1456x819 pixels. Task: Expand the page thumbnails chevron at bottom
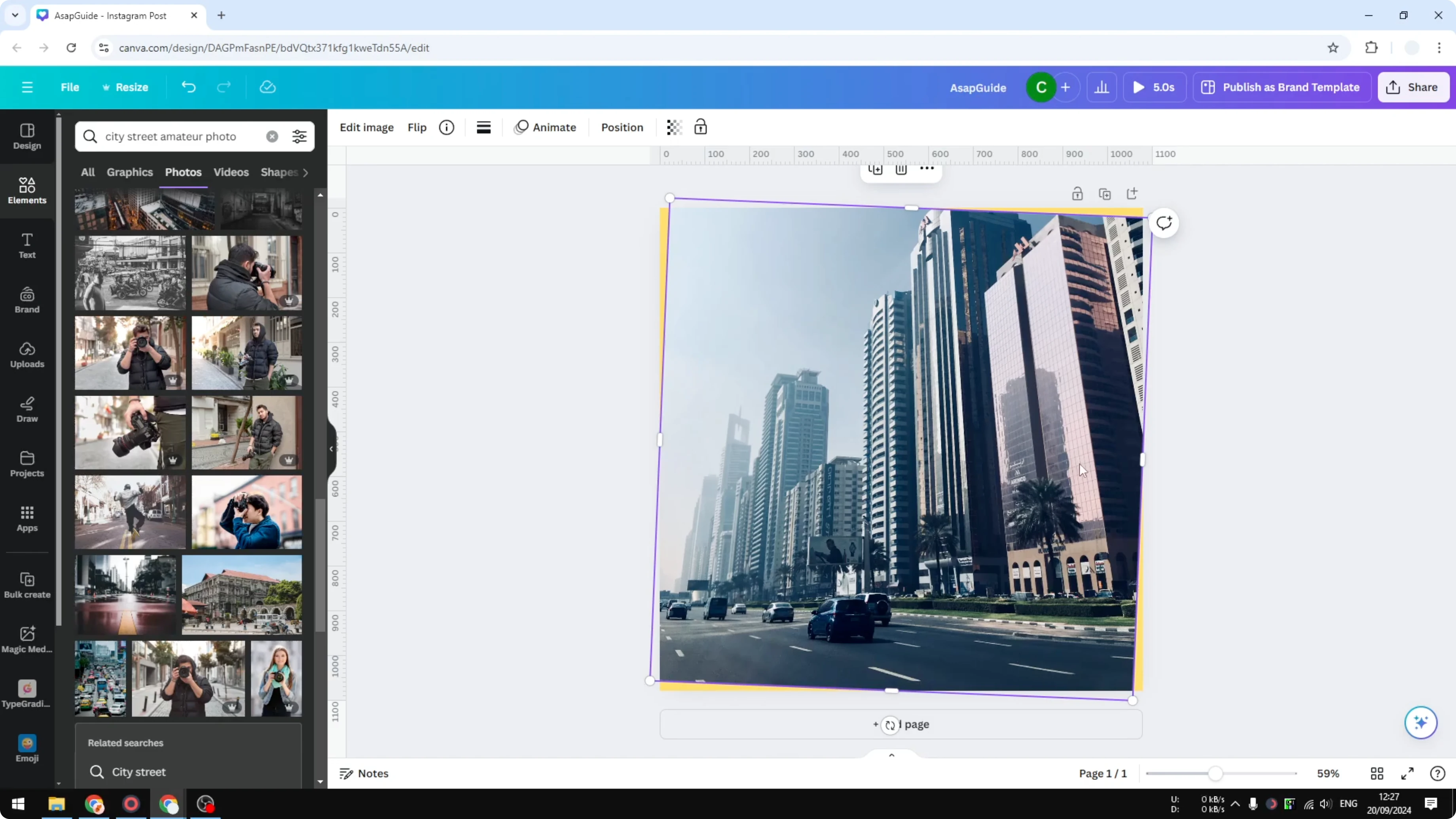pos(891,755)
